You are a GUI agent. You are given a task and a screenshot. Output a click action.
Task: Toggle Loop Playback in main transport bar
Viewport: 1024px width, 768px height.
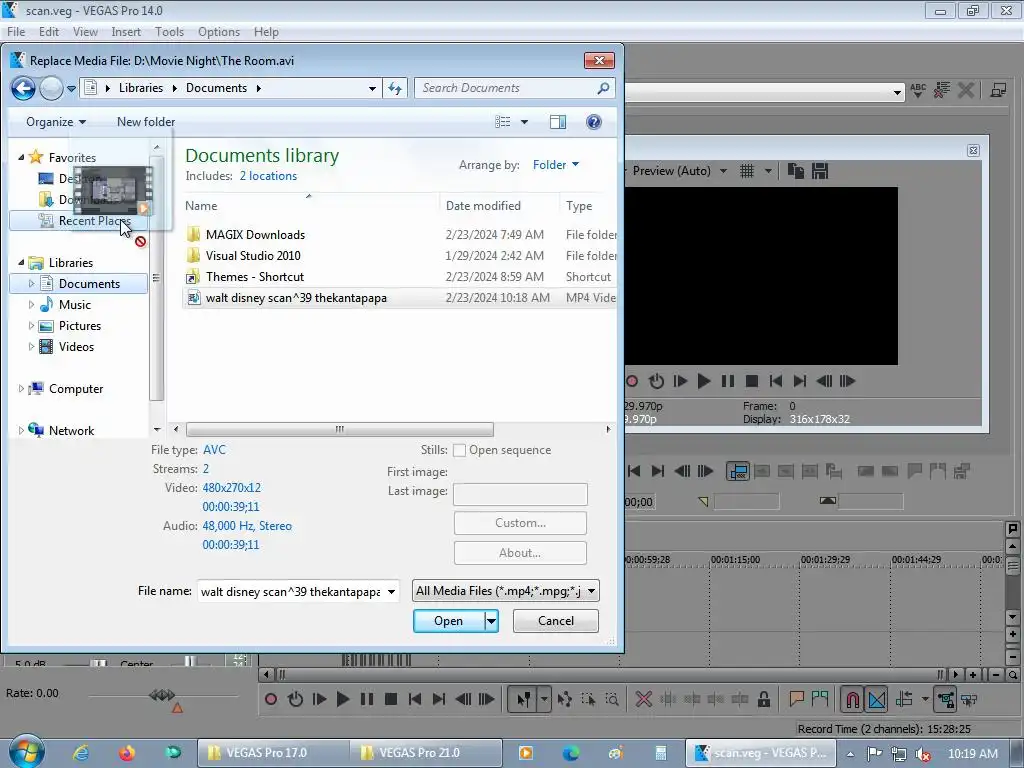tap(295, 699)
